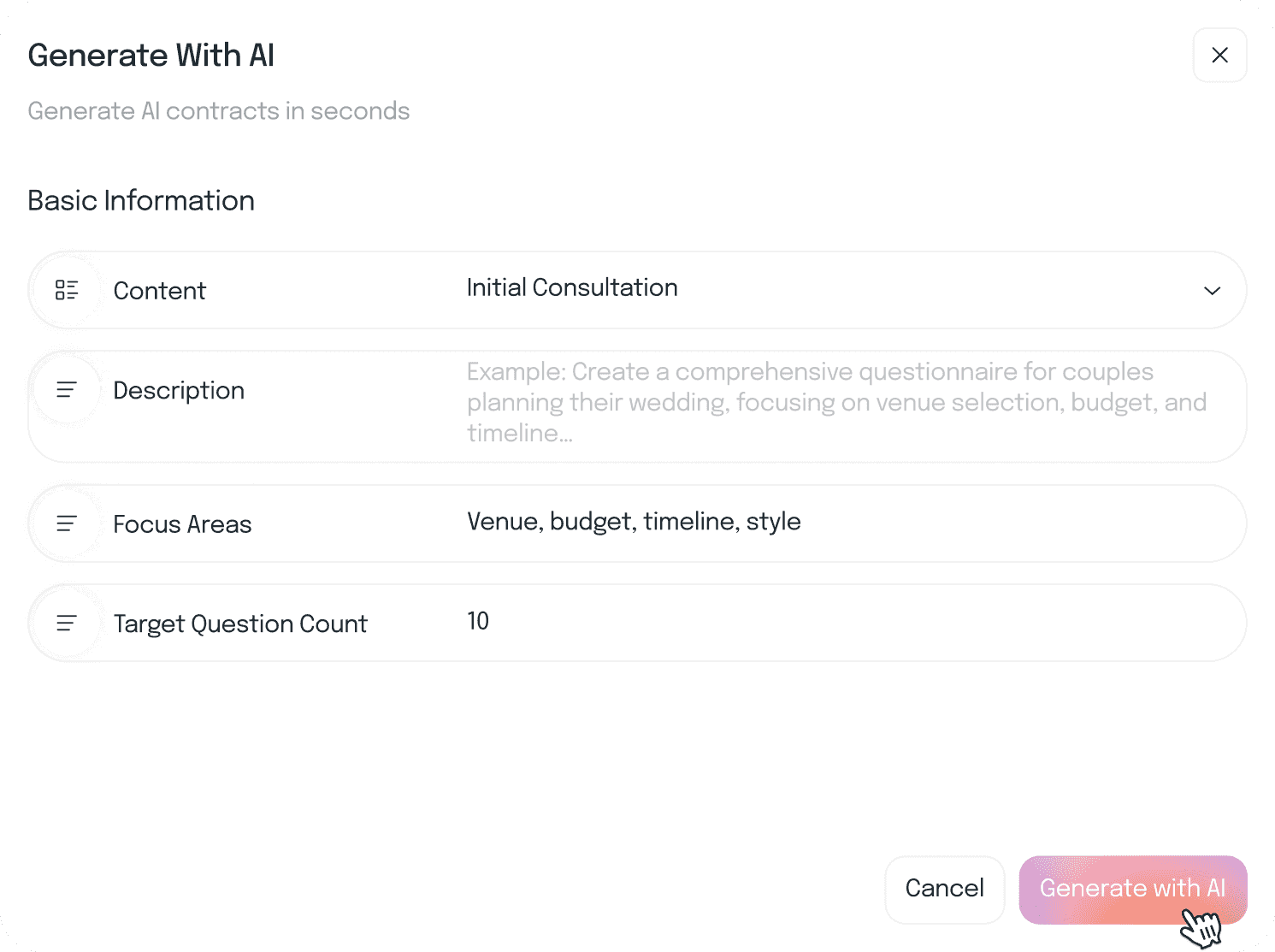Click the 'Venue, budget, timeline, style' text
Viewport: 1275px width, 952px height.
[x=634, y=522]
